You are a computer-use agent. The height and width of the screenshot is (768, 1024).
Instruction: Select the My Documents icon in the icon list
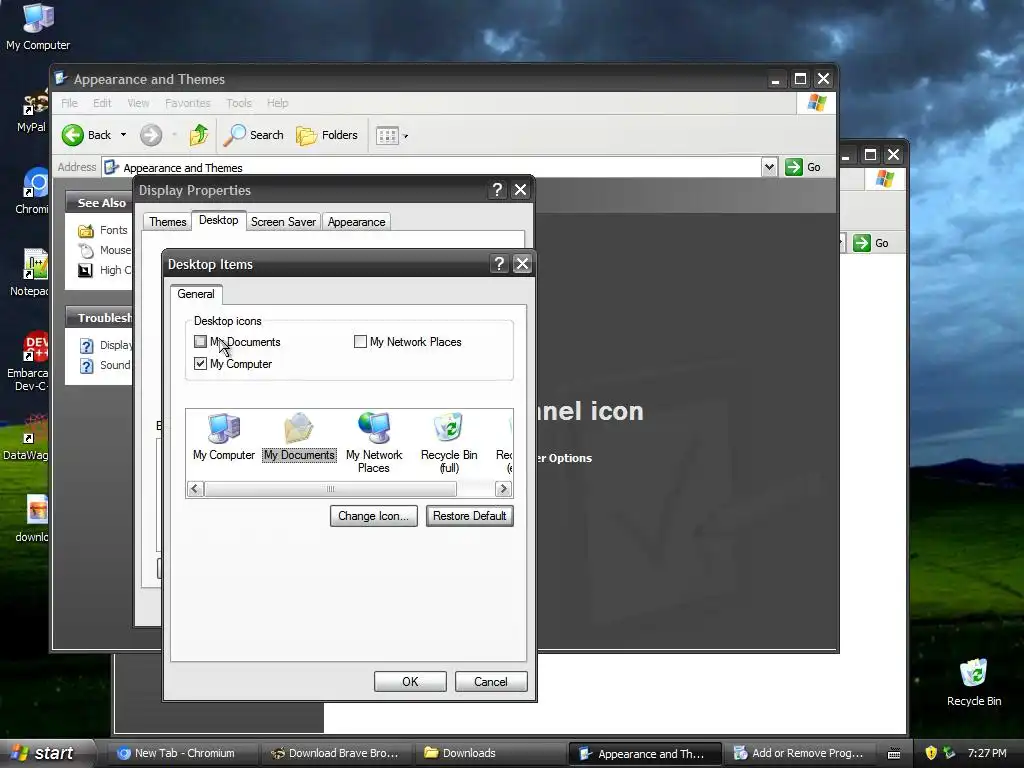tap(299, 437)
